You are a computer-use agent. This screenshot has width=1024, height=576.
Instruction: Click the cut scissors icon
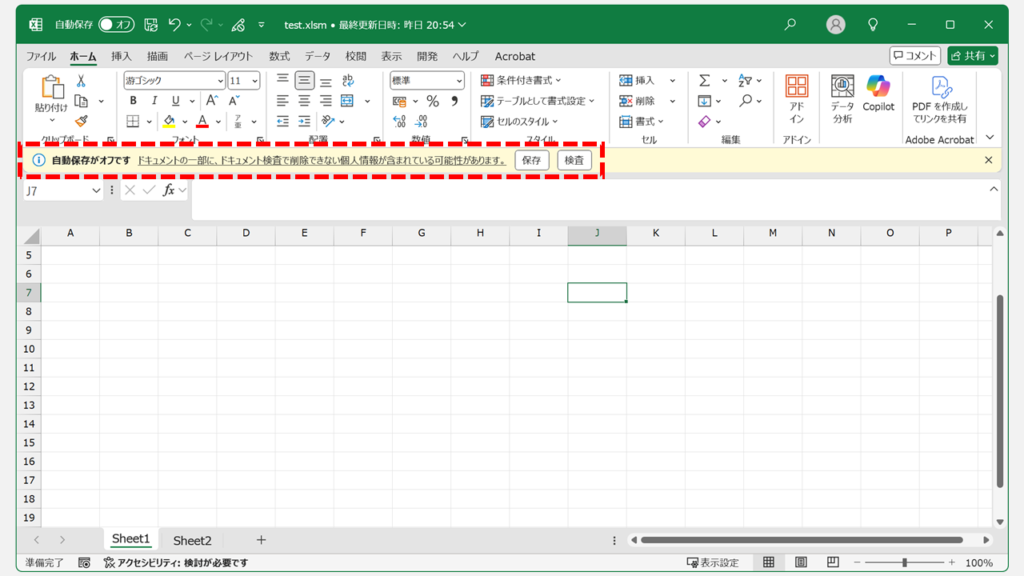[x=81, y=81]
